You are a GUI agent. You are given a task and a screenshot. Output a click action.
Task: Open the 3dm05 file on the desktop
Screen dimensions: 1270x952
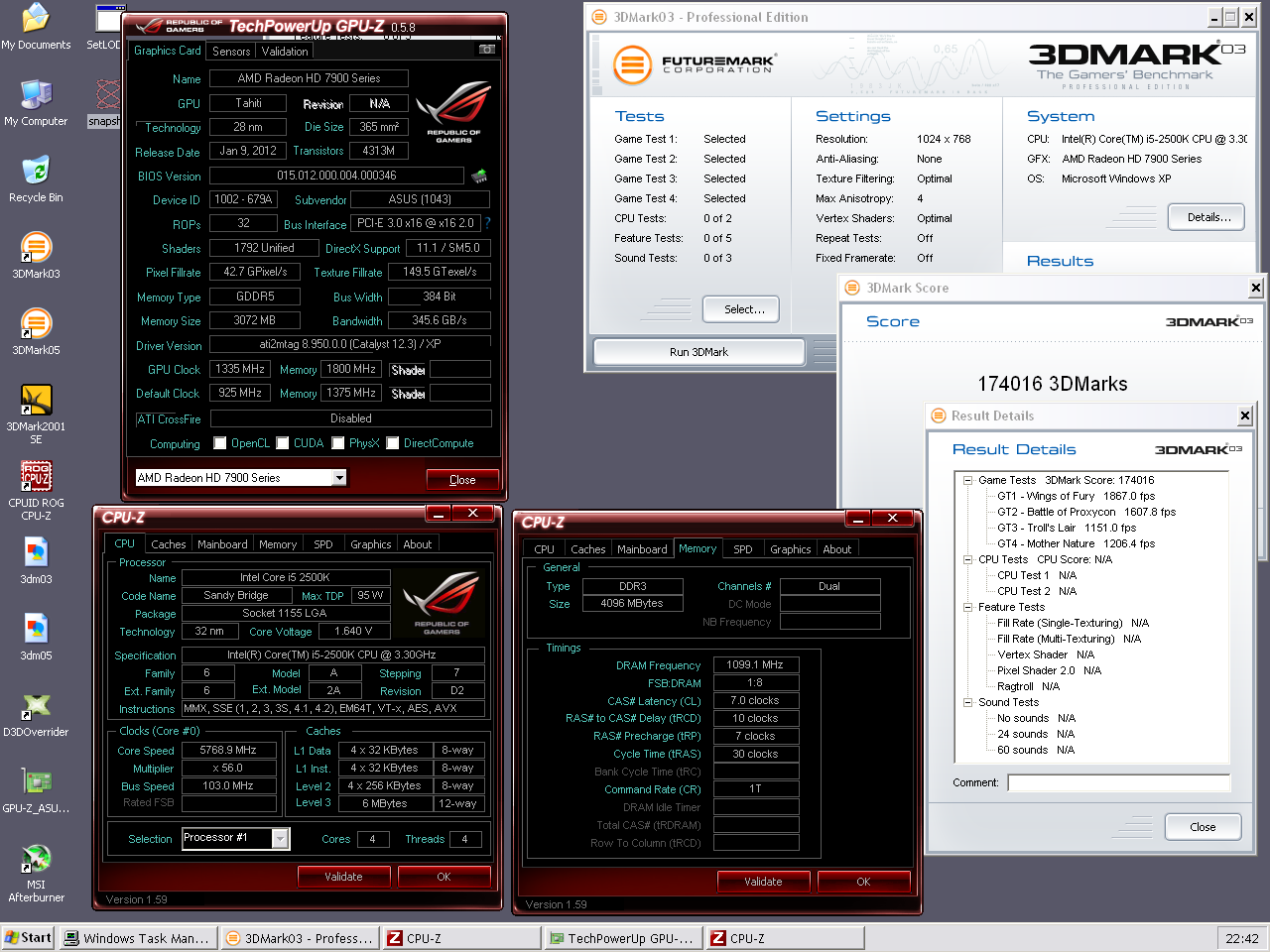tap(36, 638)
